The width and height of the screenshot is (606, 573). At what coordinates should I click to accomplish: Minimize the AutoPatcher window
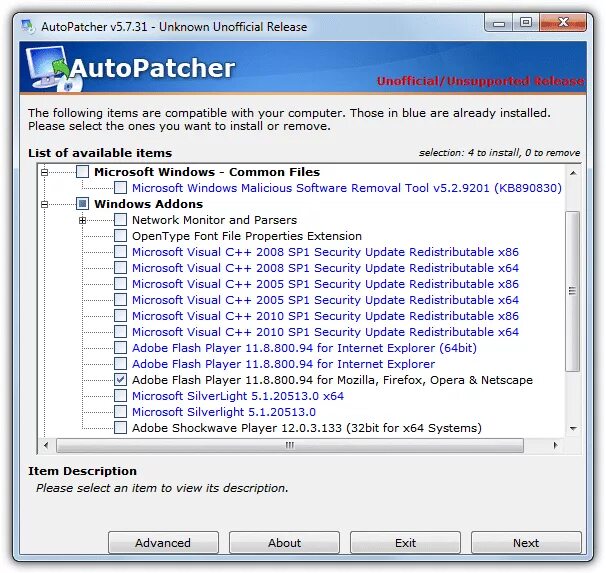499,23
